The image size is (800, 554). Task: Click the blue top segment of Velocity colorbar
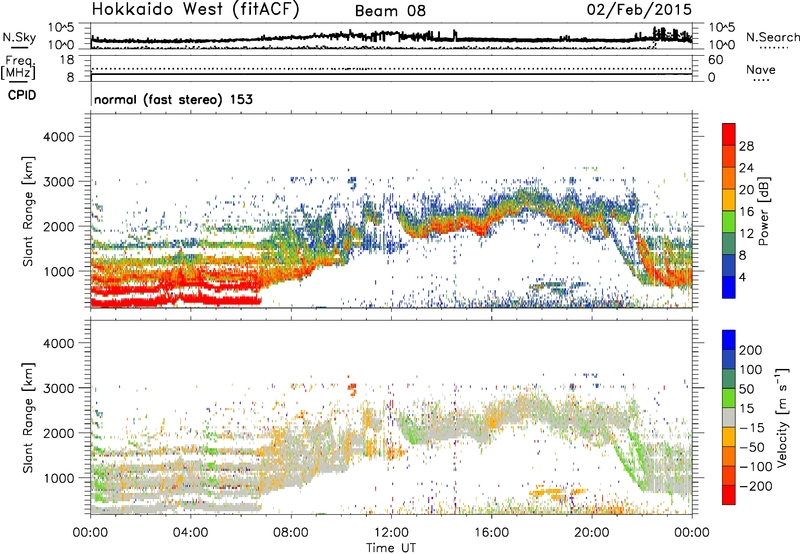tap(729, 340)
